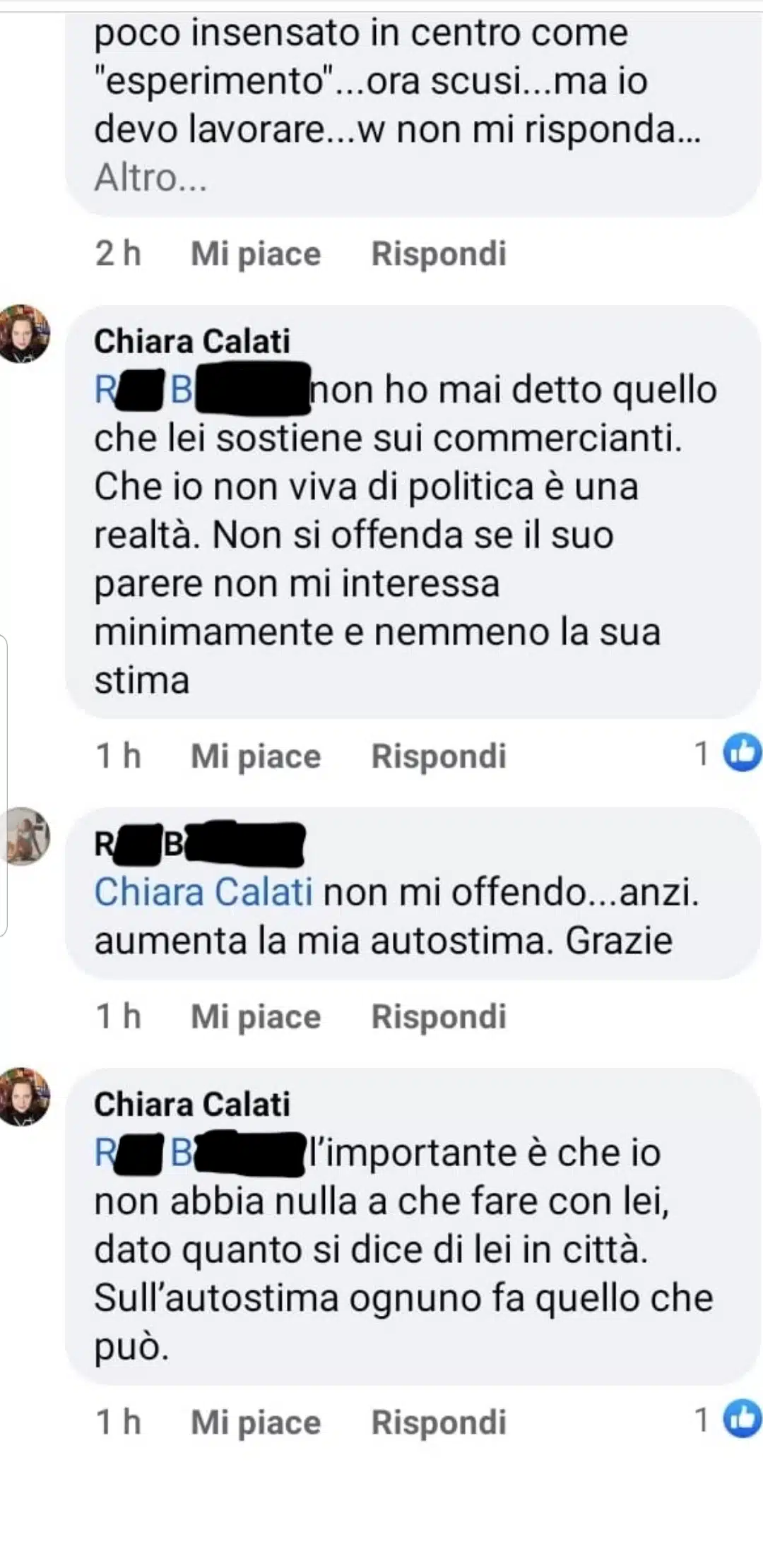
Task: Open avatar beside the "sui commercianti" comment
Action: point(25,333)
